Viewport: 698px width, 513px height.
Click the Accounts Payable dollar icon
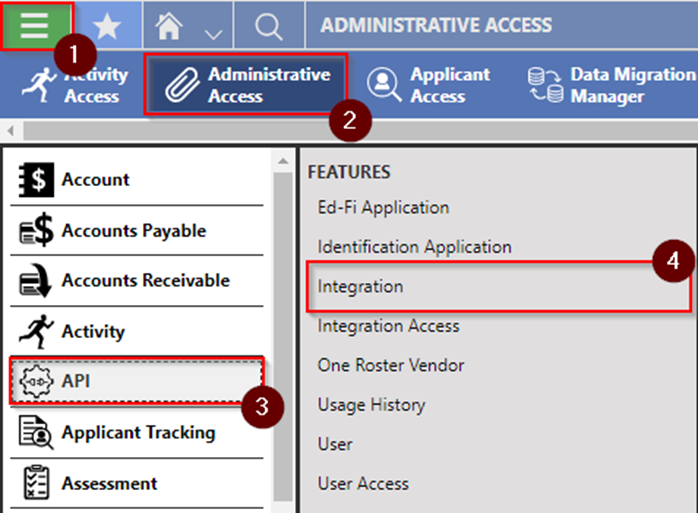pyautogui.click(x=36, y=230)
